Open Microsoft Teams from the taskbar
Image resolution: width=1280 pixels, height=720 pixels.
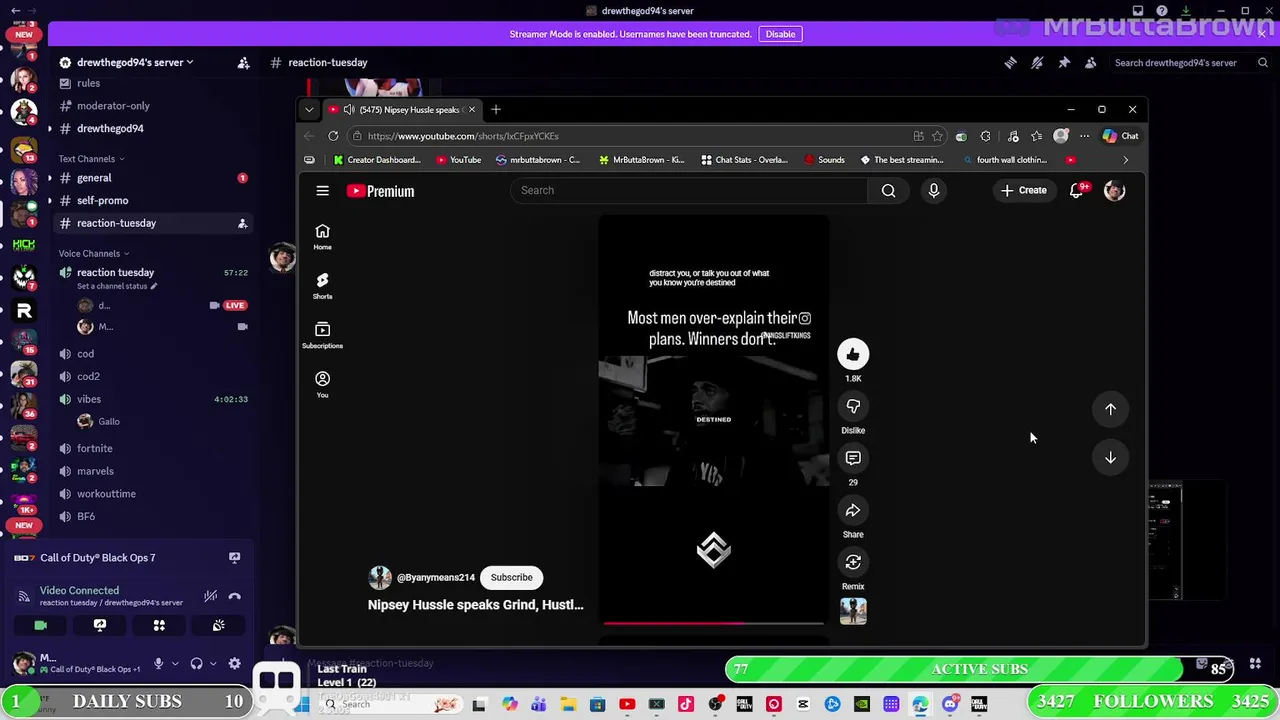point(539,705)
